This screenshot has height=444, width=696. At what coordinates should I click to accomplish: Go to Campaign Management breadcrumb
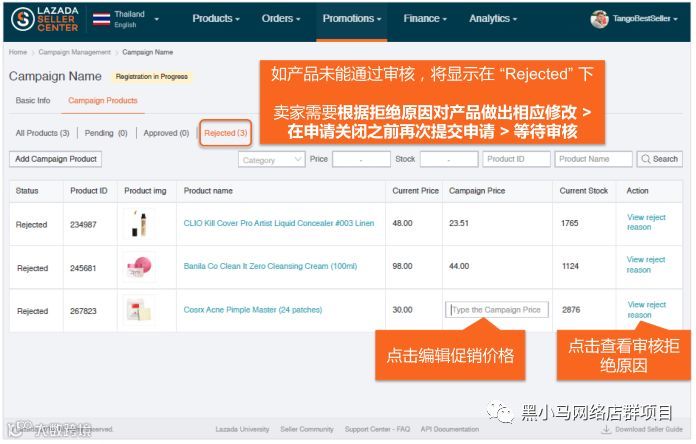point(74,52)
